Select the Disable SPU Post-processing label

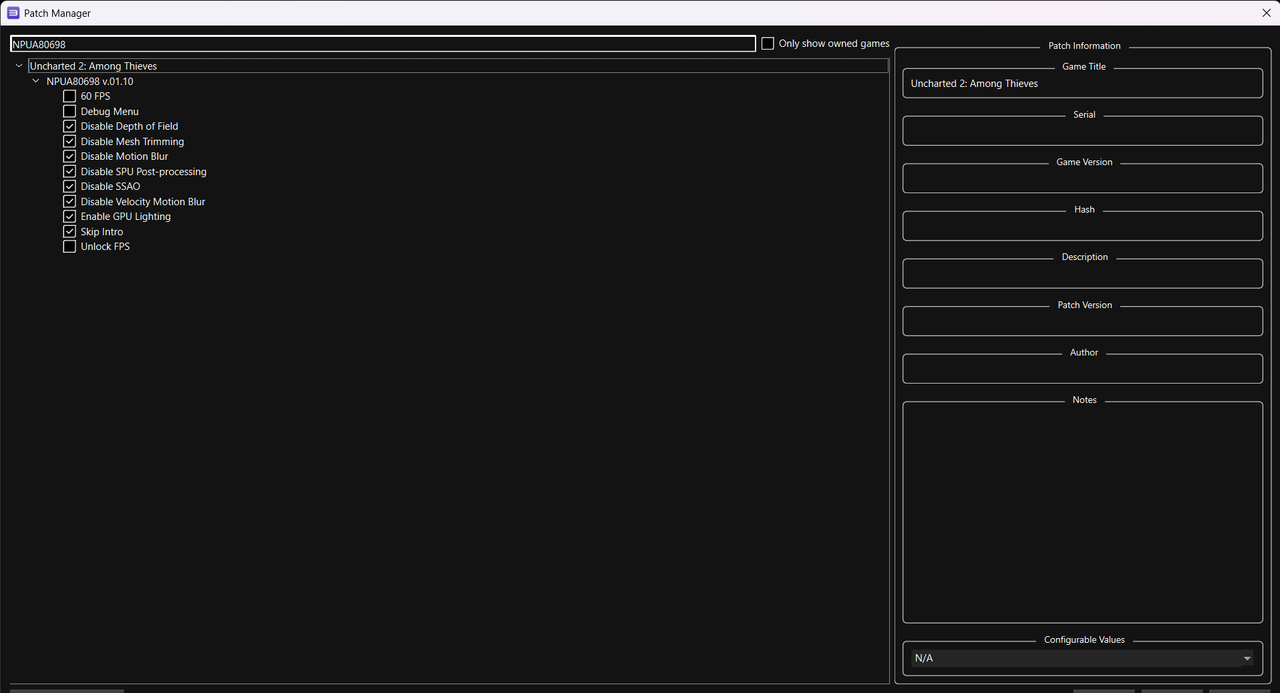[x=144, y=171]
